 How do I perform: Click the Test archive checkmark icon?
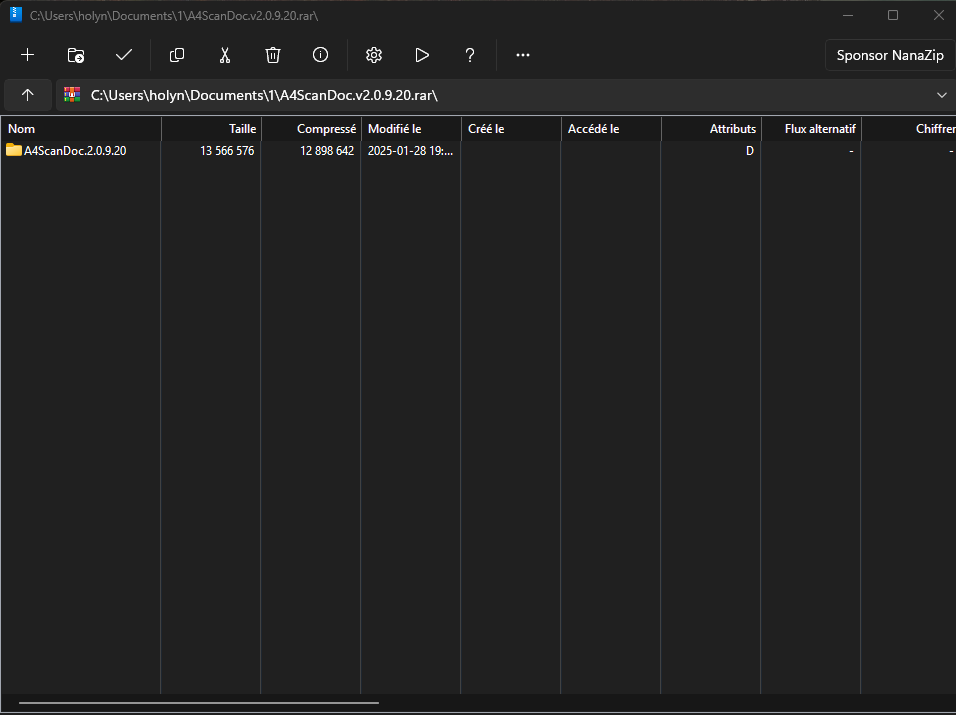124,55
